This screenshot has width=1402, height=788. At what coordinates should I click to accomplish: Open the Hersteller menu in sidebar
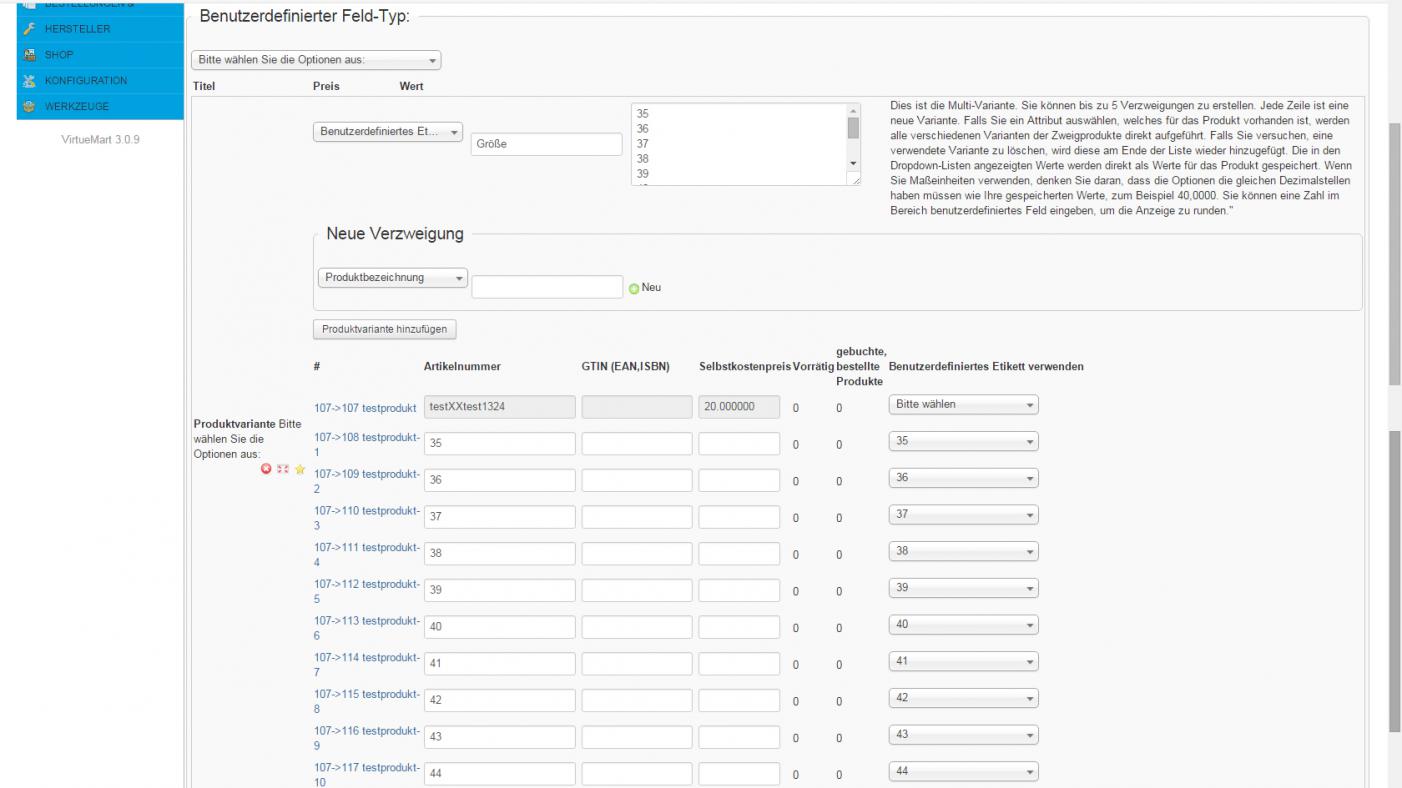tap(77, 29)
